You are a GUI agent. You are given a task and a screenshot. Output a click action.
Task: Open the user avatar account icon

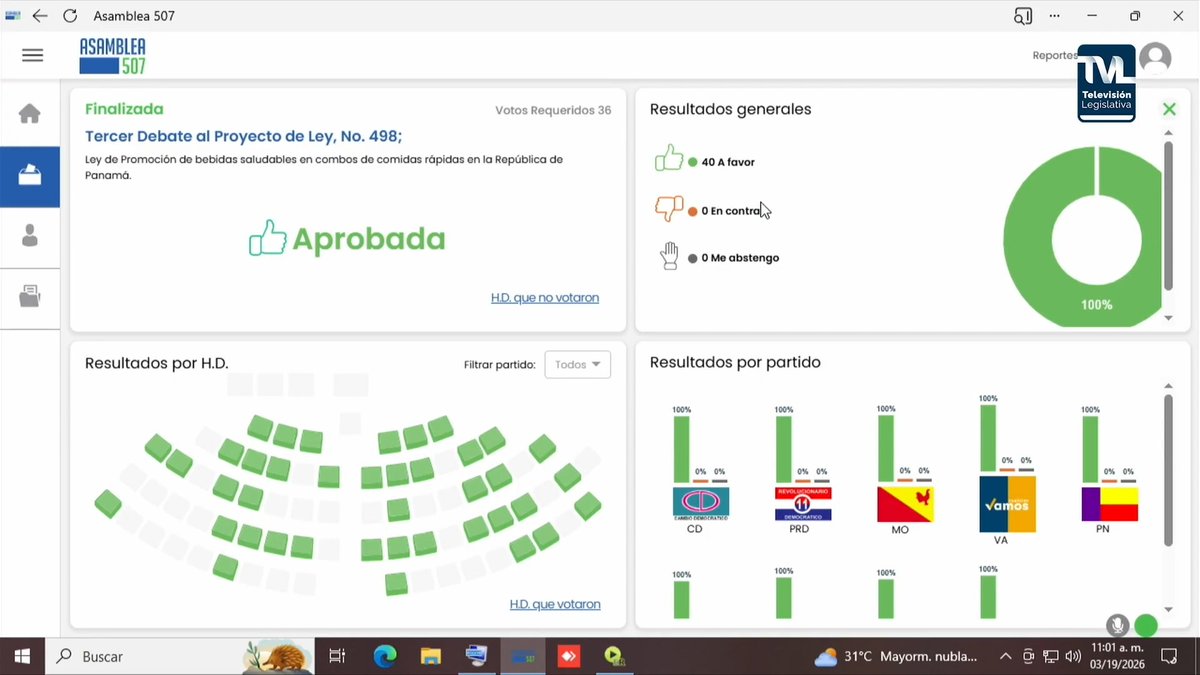[x=1155, y=59]
